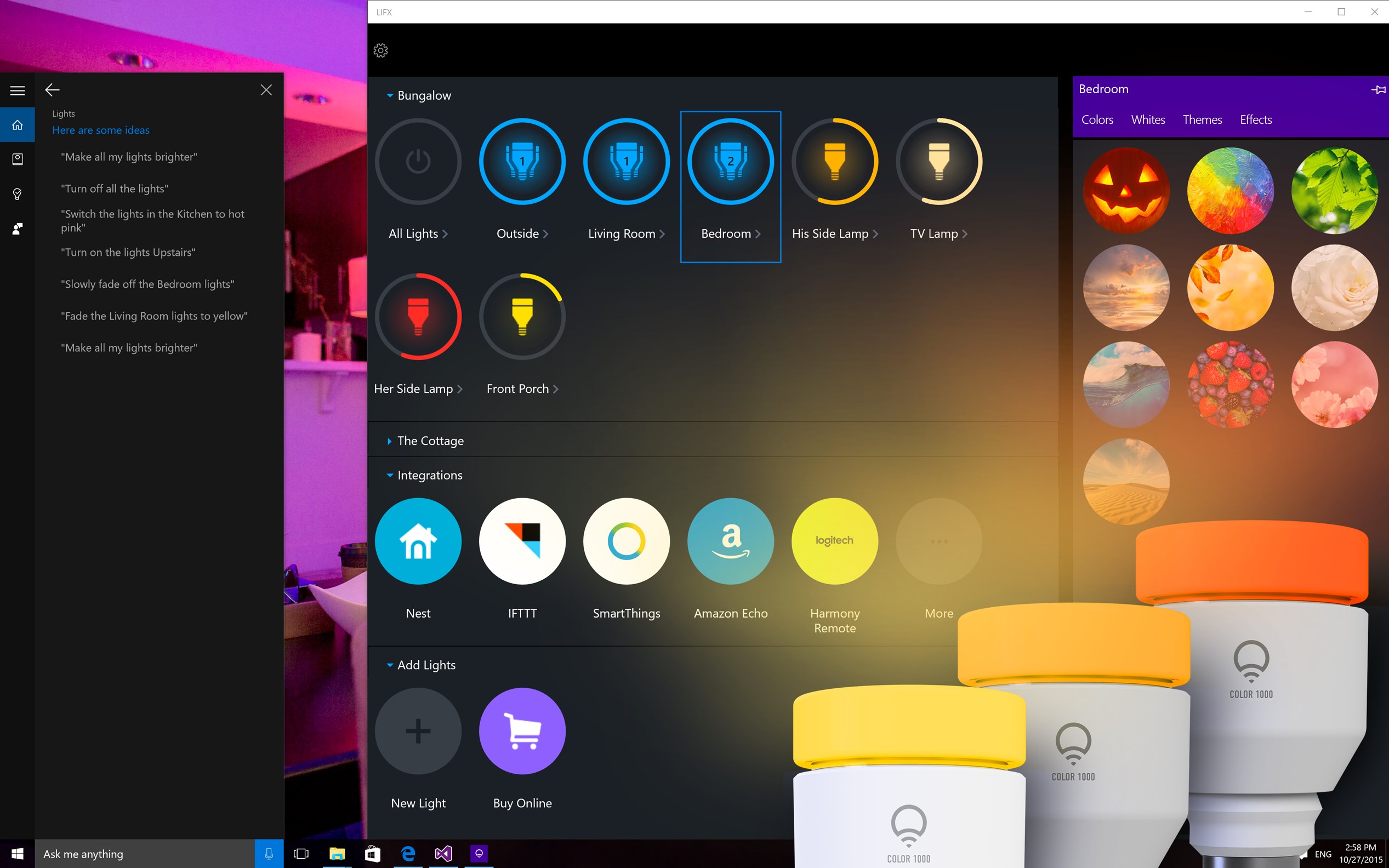The width and height of the screenshot is (1389, 868).
Task: Select the rainbow paint theme
Action: tap(1230, 191)
